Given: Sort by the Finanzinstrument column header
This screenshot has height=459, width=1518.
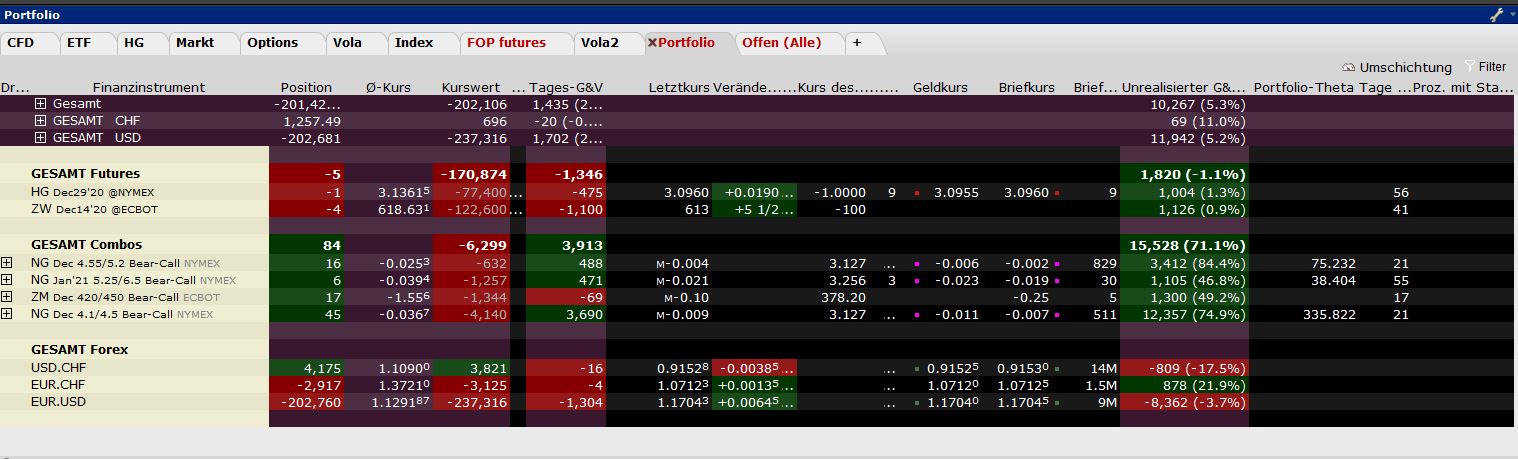Looking at the screenshot, I should pyautogui.click(x=149, y=87).
